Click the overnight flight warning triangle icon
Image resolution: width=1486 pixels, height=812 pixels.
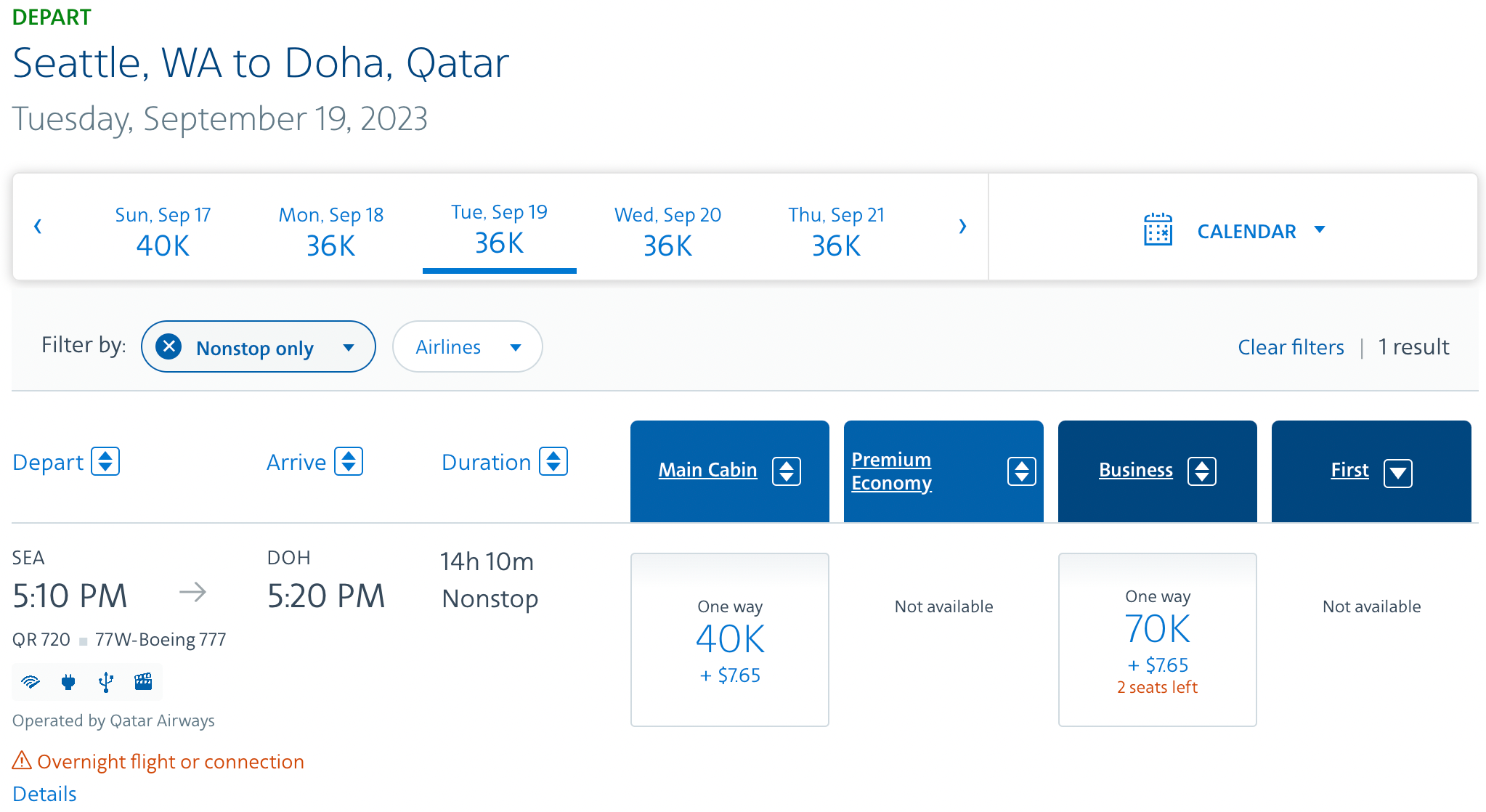(x=22, y=761)
